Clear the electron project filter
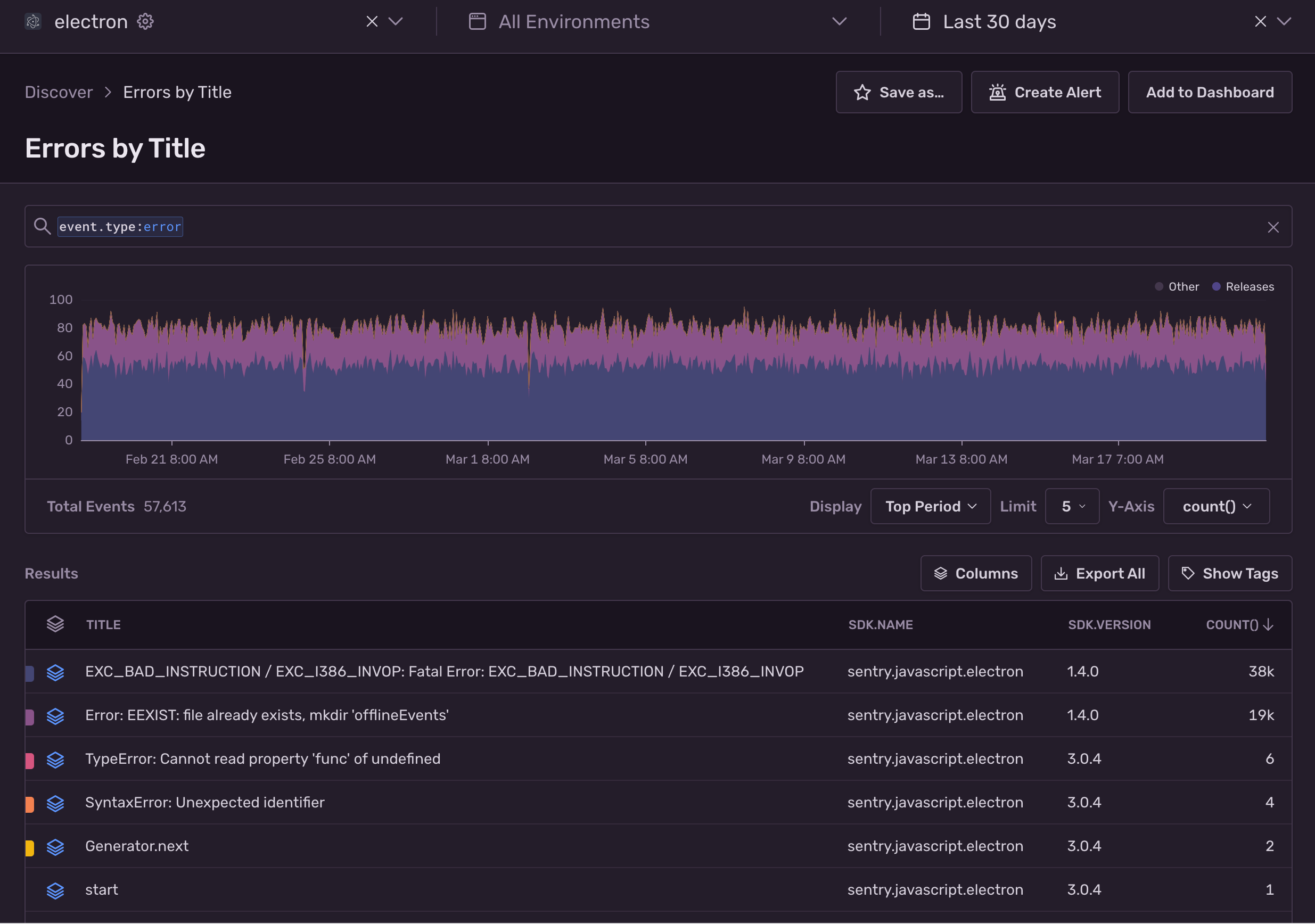The height and width of the screenshot is (924, 1315). [x=372, y=22]
